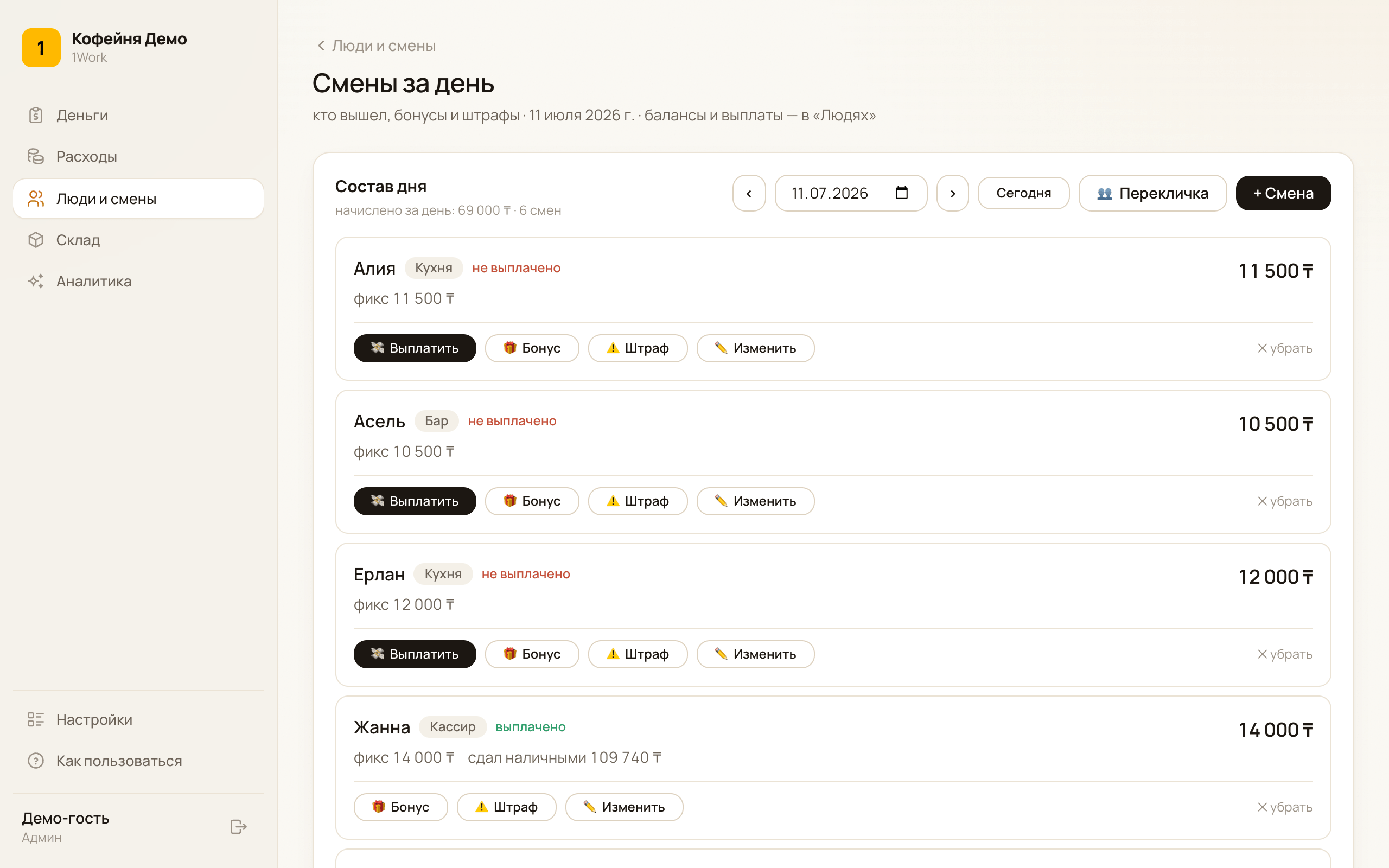Click Выплатить for Ерлан
This screenshot has width=1389, height=868.
[415, 654]
